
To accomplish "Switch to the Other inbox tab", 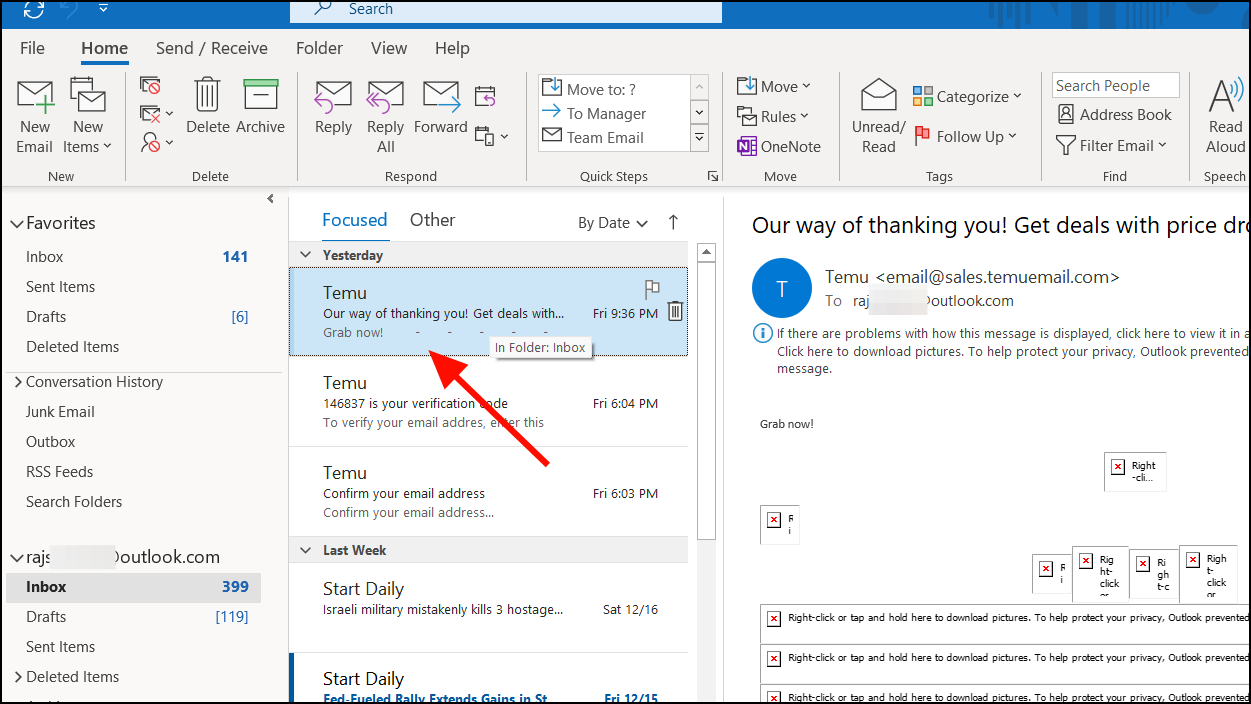I will coord(432,220).
